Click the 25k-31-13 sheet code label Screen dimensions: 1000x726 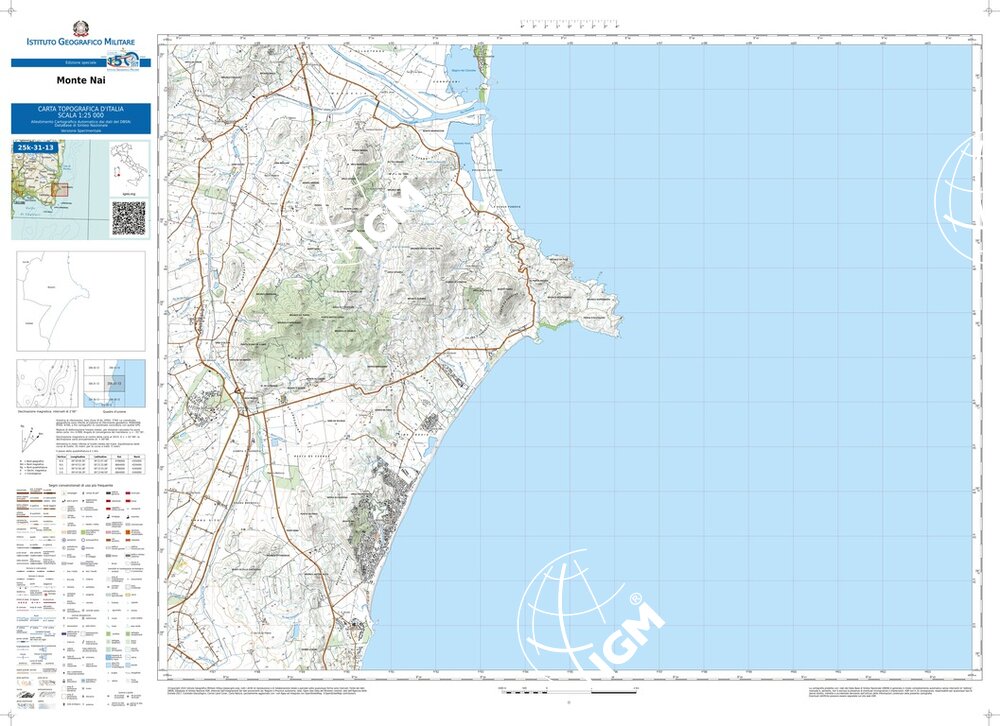click(x=35, y=148)
